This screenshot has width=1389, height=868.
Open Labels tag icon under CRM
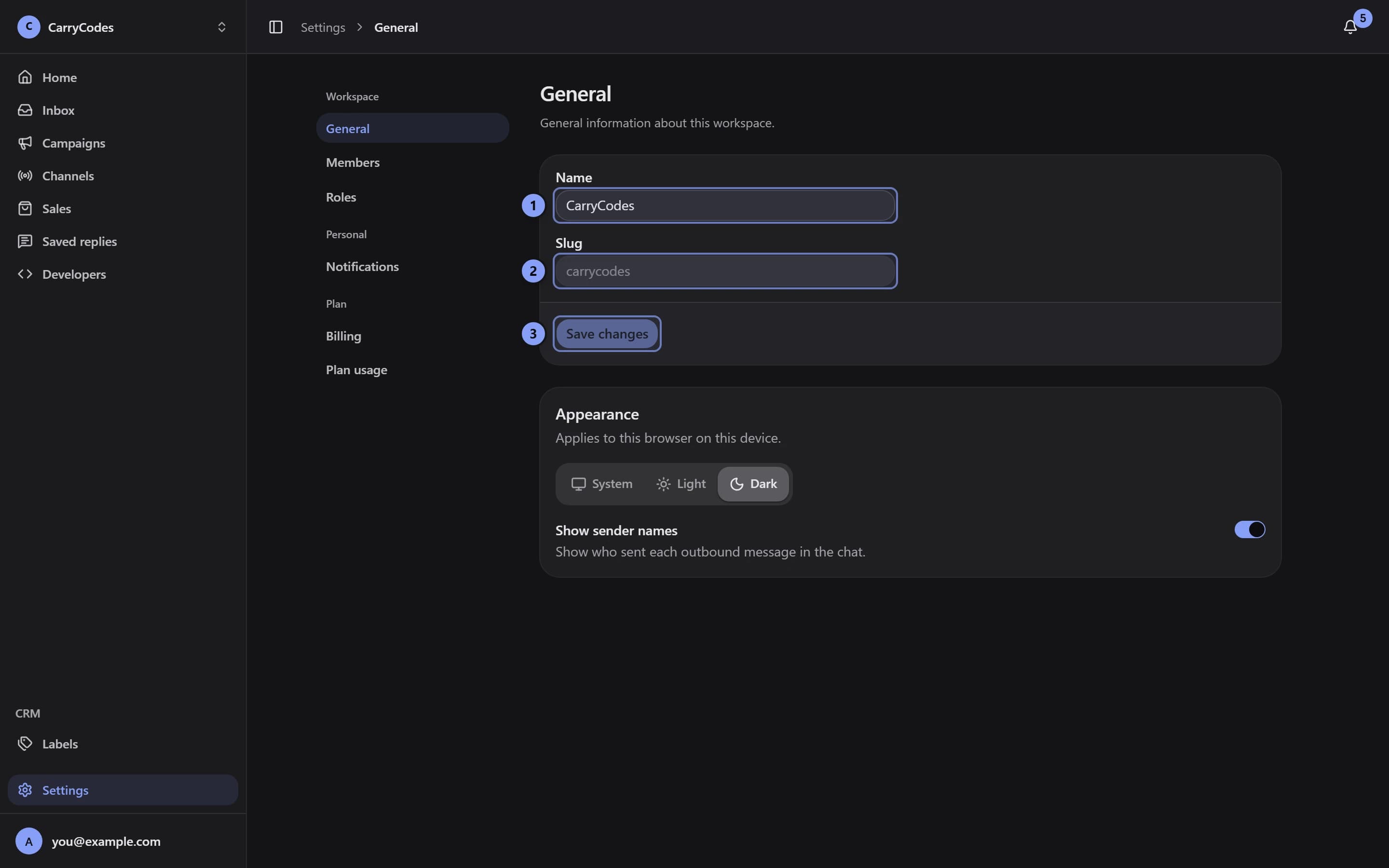point(25,744)
